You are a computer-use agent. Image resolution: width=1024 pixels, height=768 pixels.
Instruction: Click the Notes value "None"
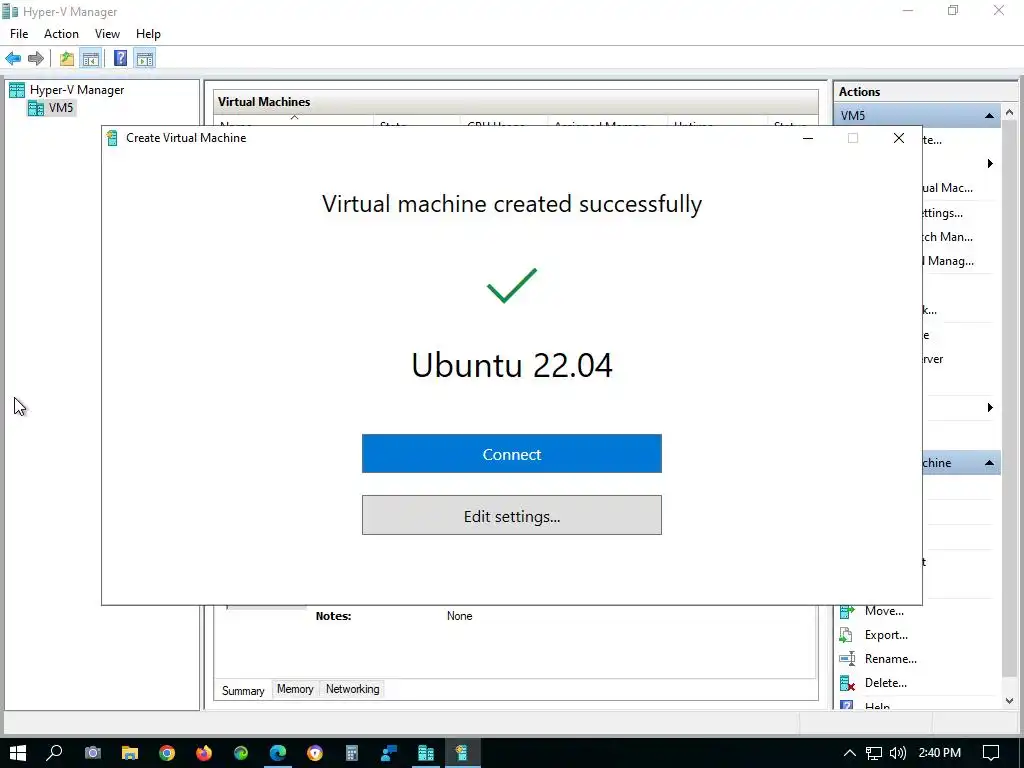(459, 616)
